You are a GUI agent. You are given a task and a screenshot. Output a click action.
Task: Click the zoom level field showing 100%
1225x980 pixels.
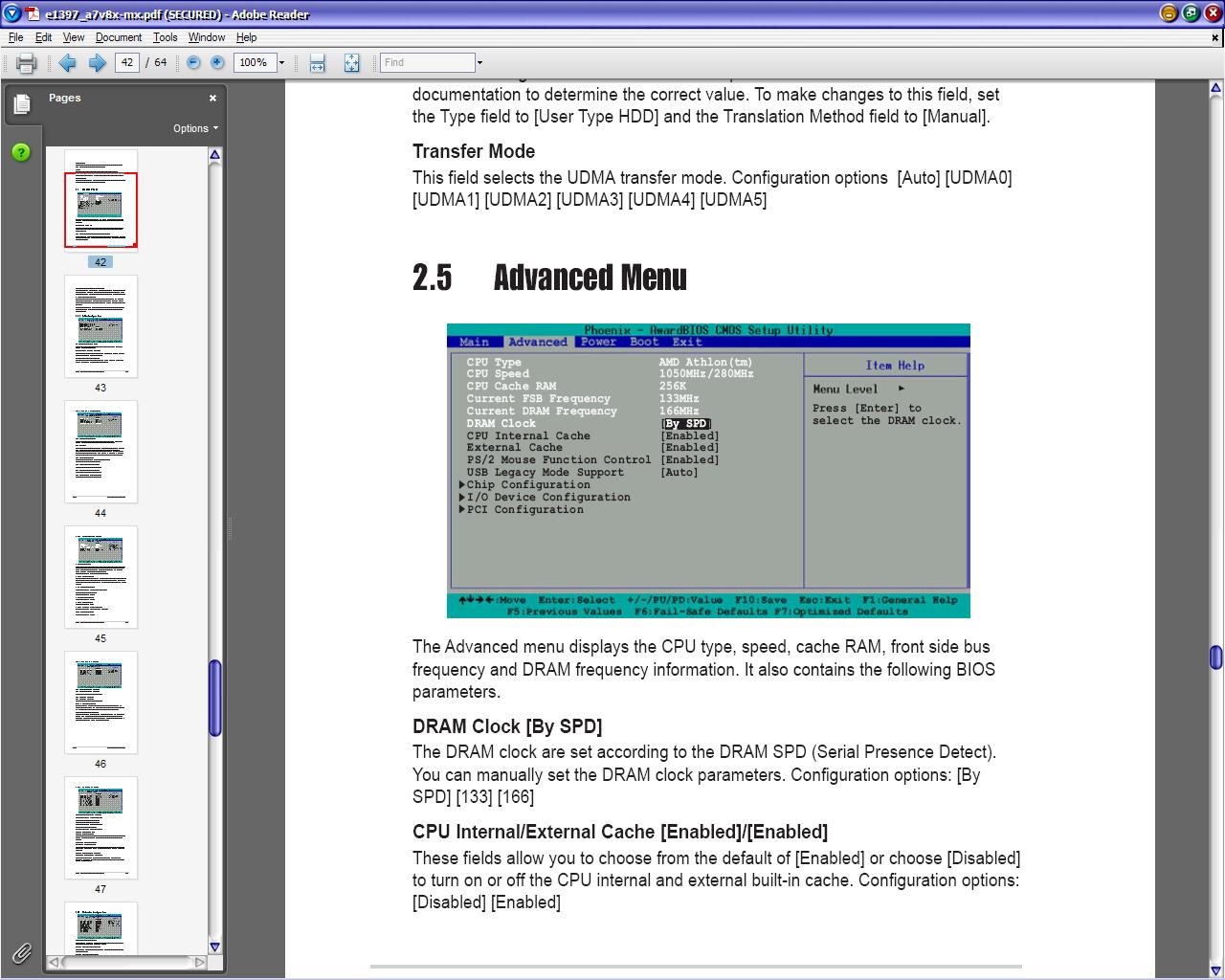click(255, 62)
